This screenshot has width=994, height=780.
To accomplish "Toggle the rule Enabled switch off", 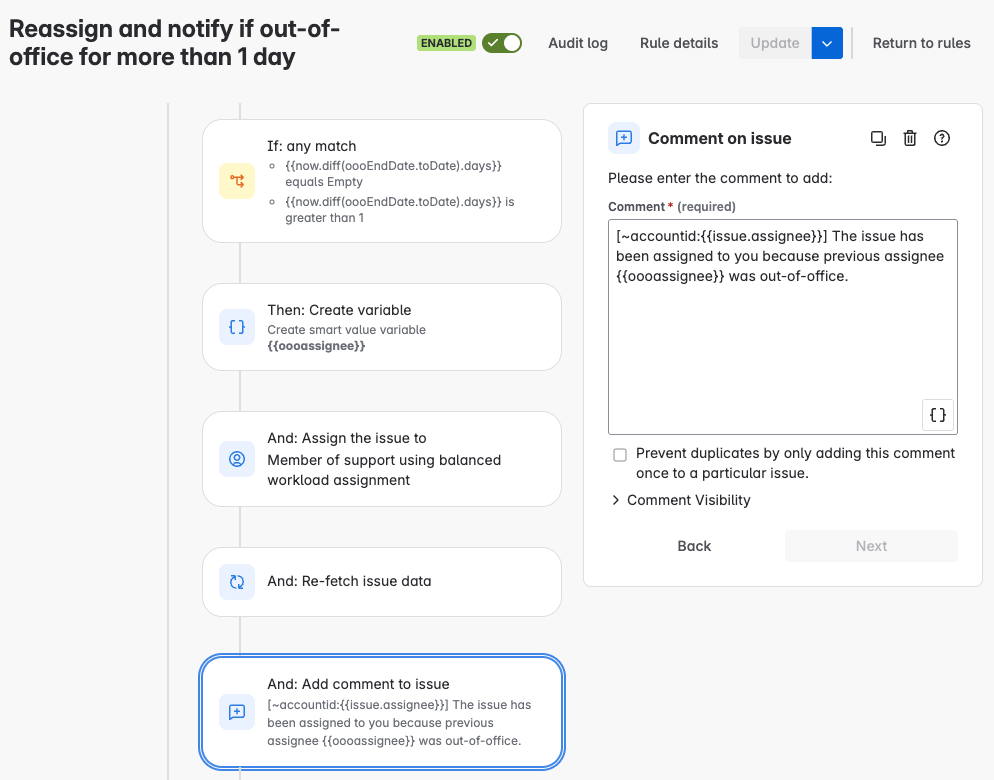I will 502,43.
